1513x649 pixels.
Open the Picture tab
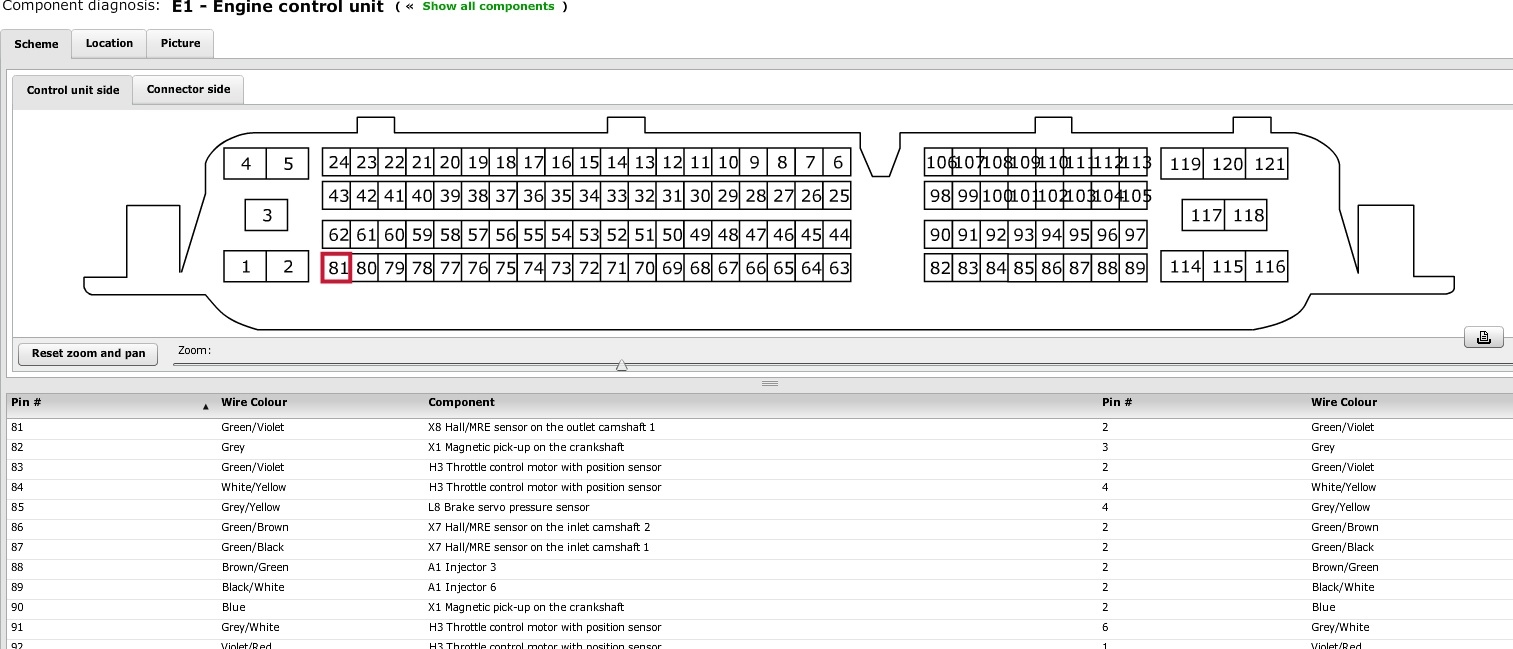[180, 43]
